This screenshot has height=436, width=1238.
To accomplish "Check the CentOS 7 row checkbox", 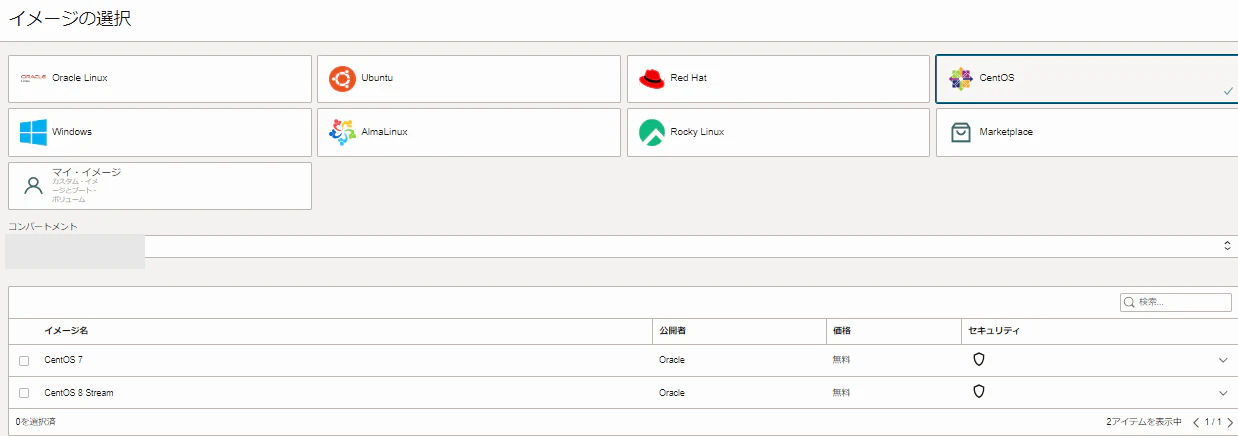I will [x=24, y=361].
